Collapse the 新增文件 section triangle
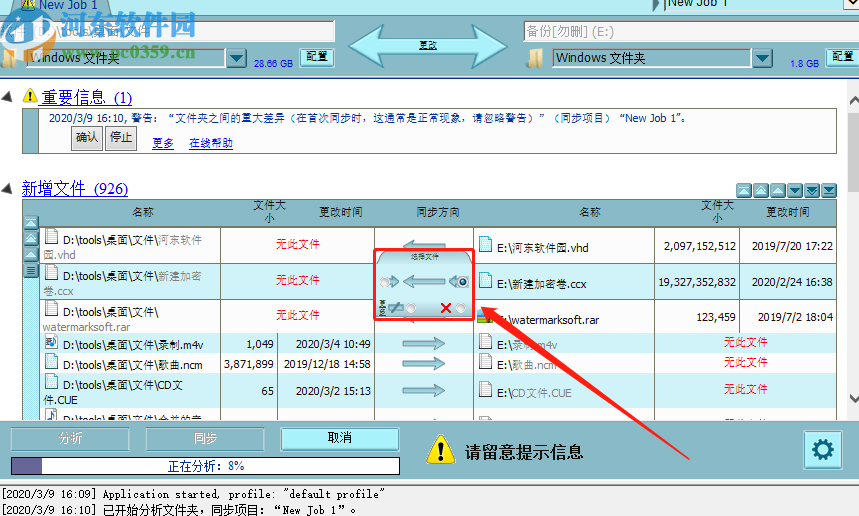Image resolution: width=859 pixels, height=516 pixels. click(7, 188)
